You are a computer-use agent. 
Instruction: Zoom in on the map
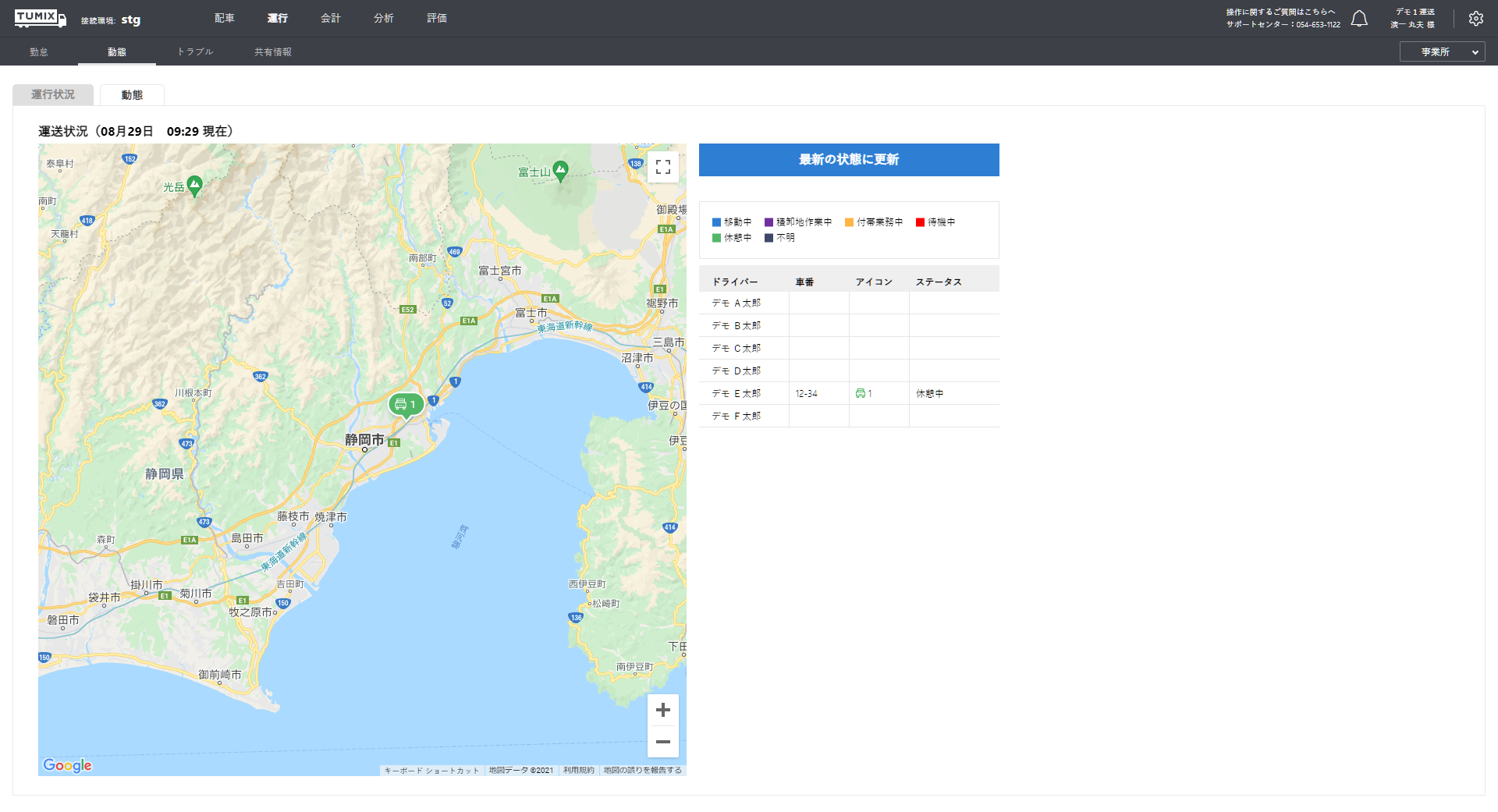(662, 710)
